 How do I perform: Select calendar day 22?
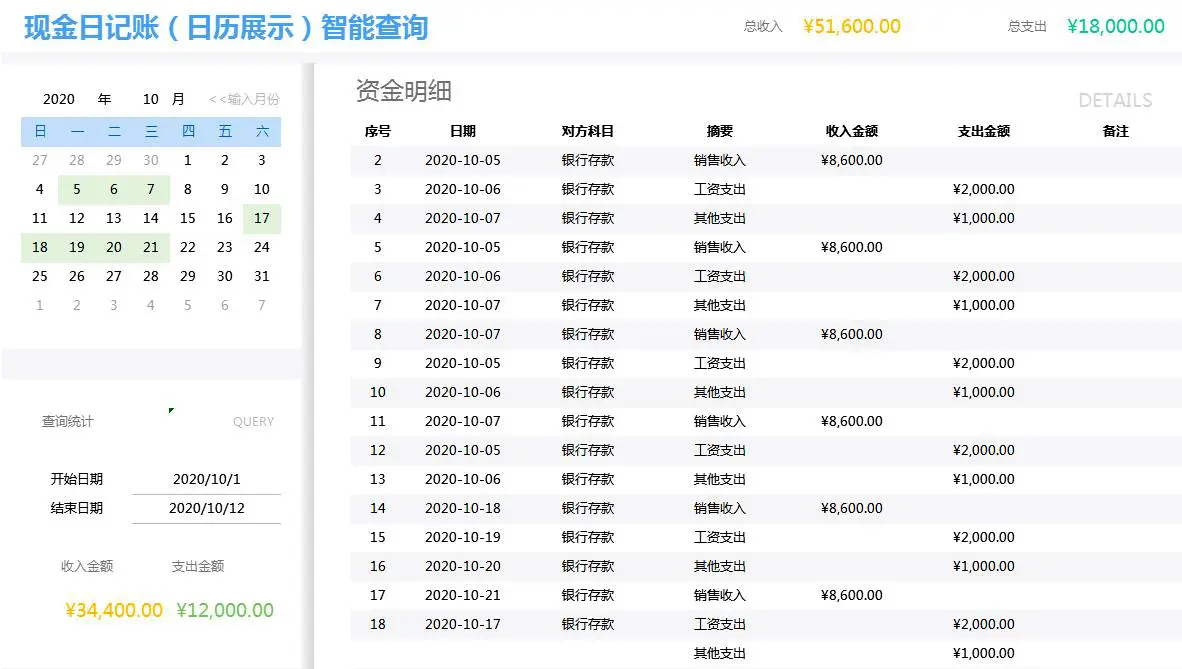(188, 247)
